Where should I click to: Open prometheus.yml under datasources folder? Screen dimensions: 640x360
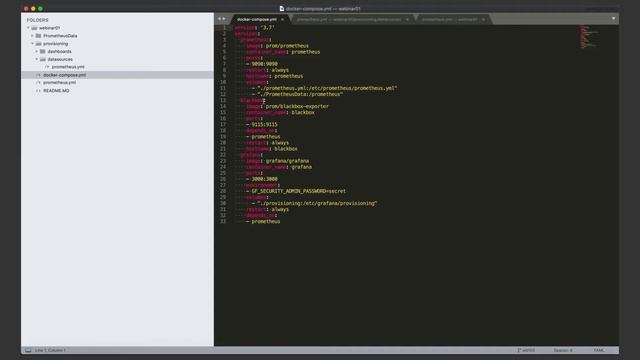click(68, 67)
